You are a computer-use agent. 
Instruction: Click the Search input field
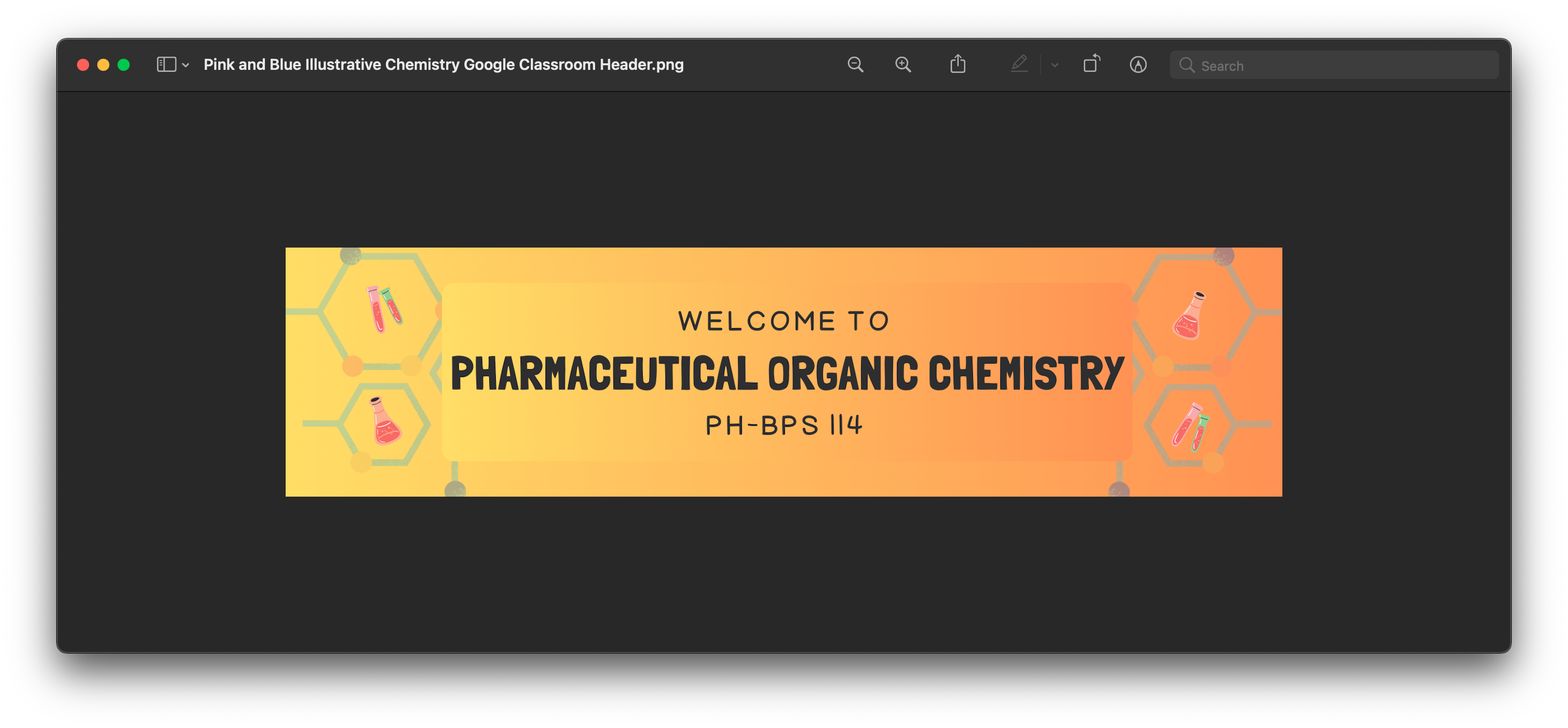tap(1334, 65)
